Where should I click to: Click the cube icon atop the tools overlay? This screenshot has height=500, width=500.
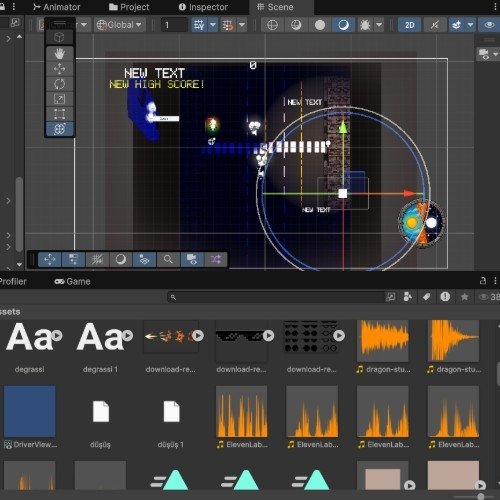[59, 37]
